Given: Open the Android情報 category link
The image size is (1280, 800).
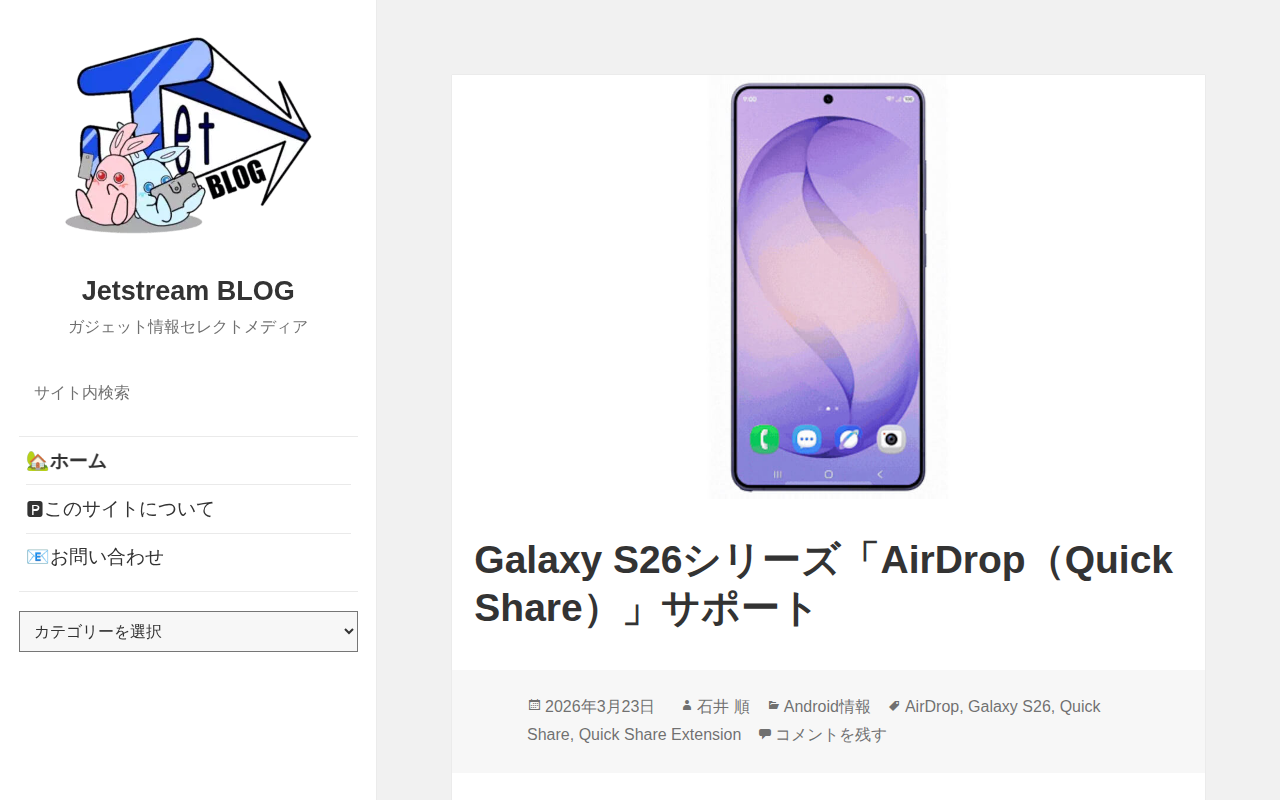Looking at the screenshot, I should (x=827, y=706).
